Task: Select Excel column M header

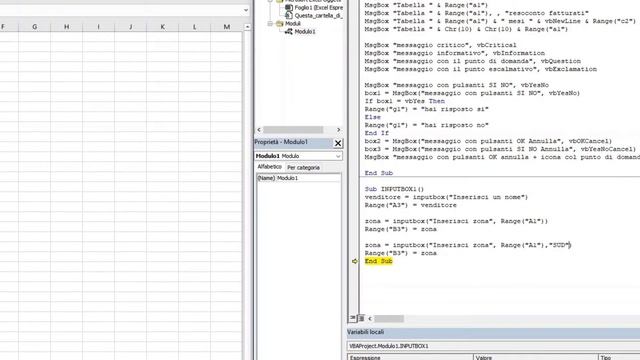Action: 227,27
